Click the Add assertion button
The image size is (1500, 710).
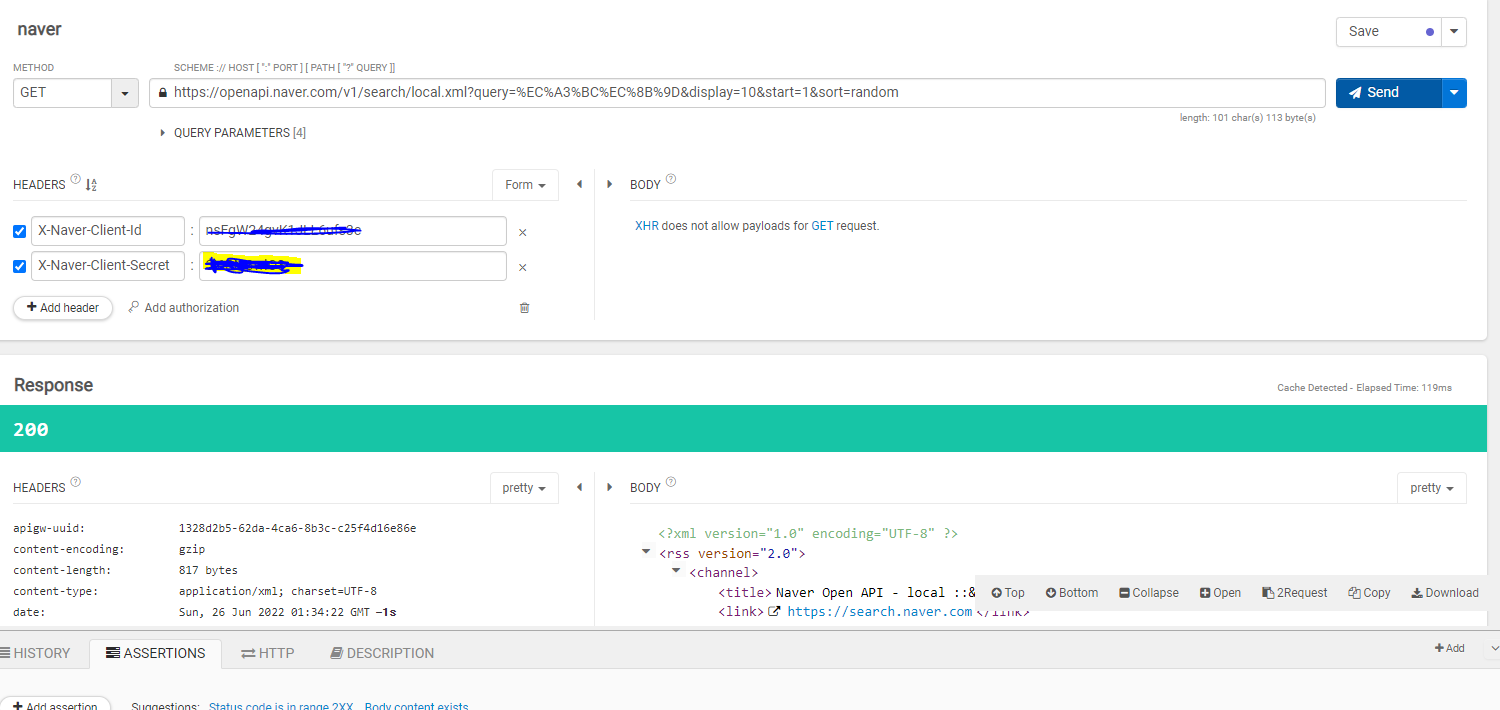pos(58,703)
